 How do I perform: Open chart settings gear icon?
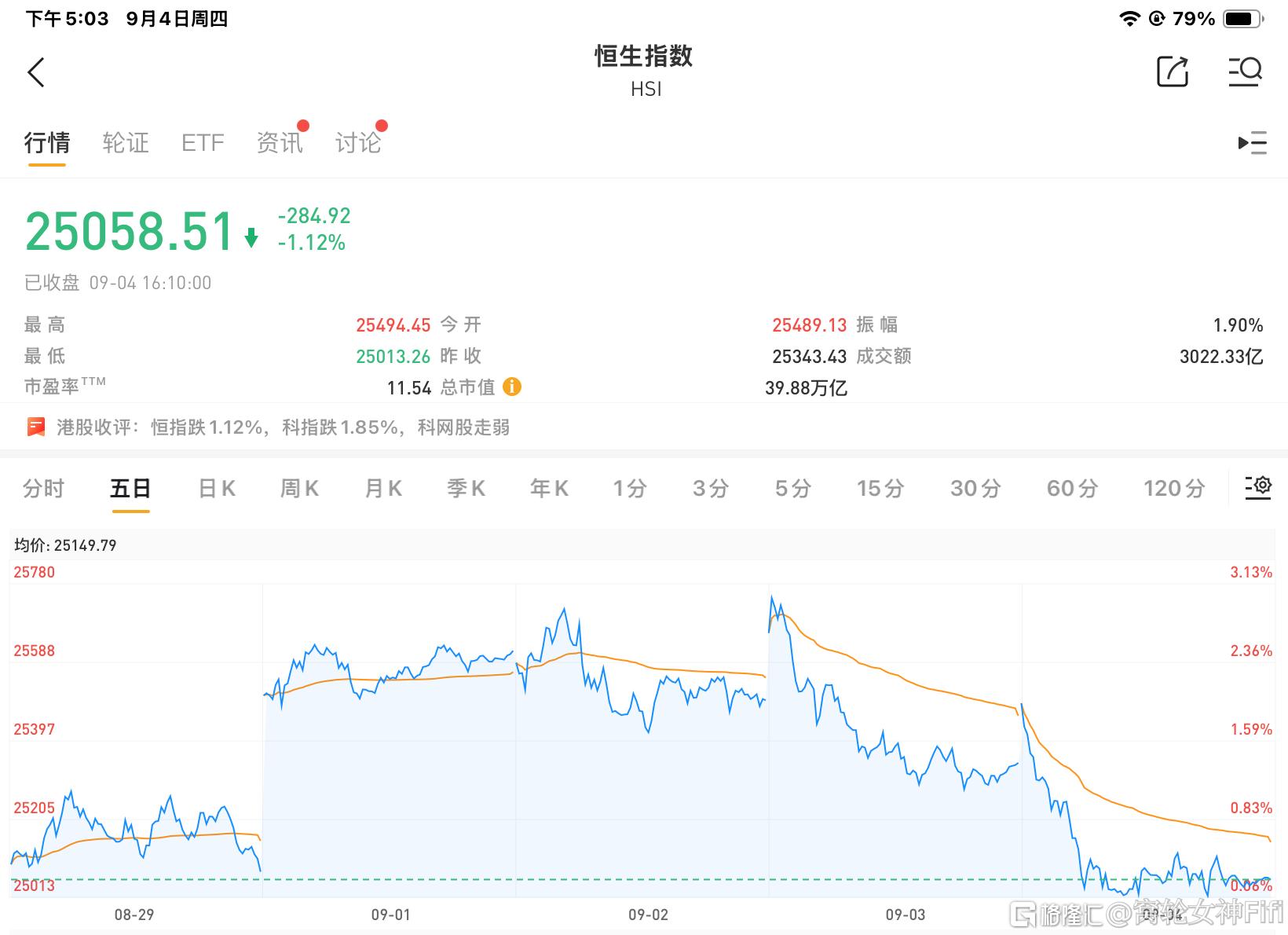pyautogui.click(x=1257, y=487)
